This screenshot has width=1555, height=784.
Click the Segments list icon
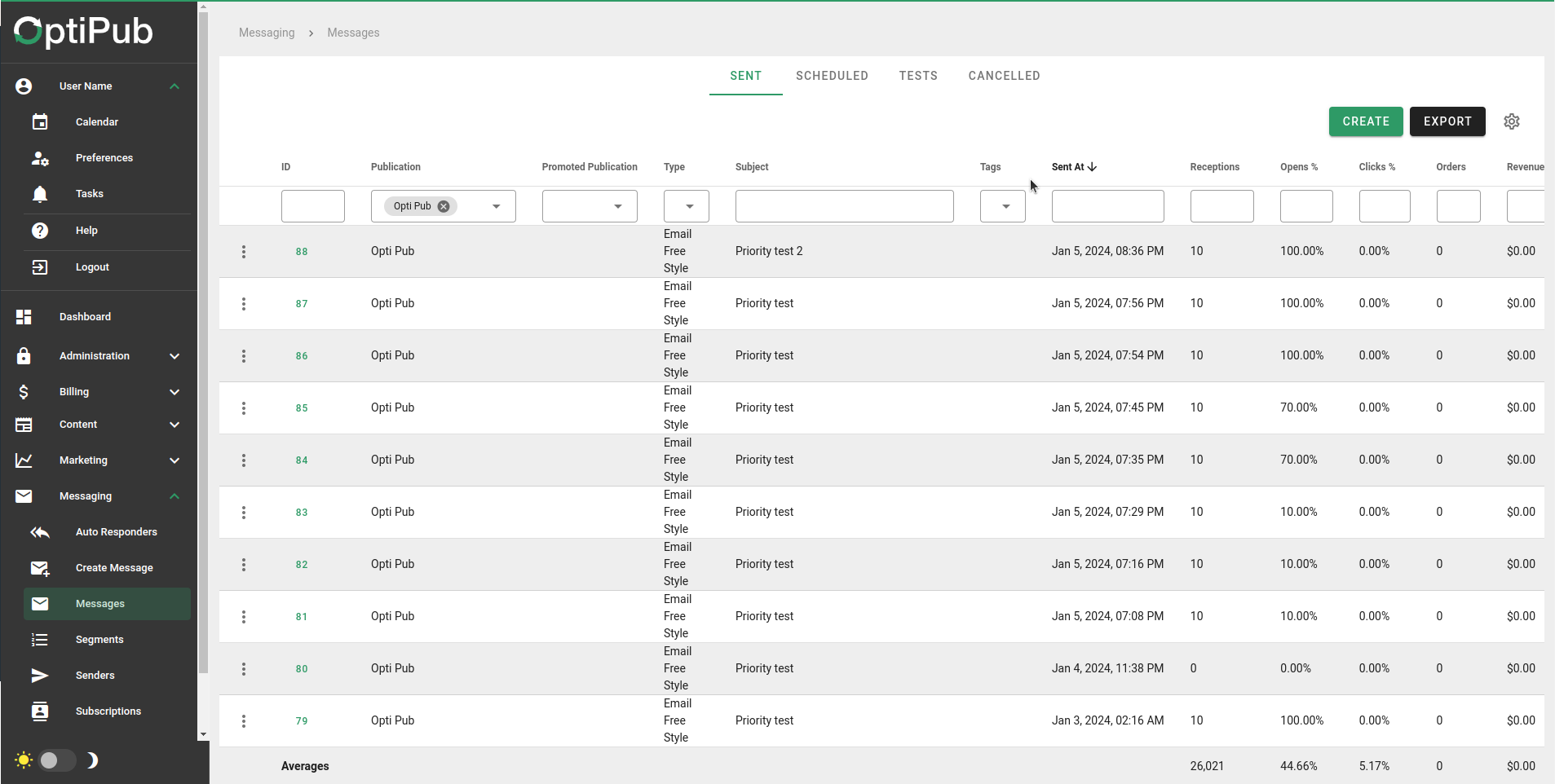tap(40, 640)
